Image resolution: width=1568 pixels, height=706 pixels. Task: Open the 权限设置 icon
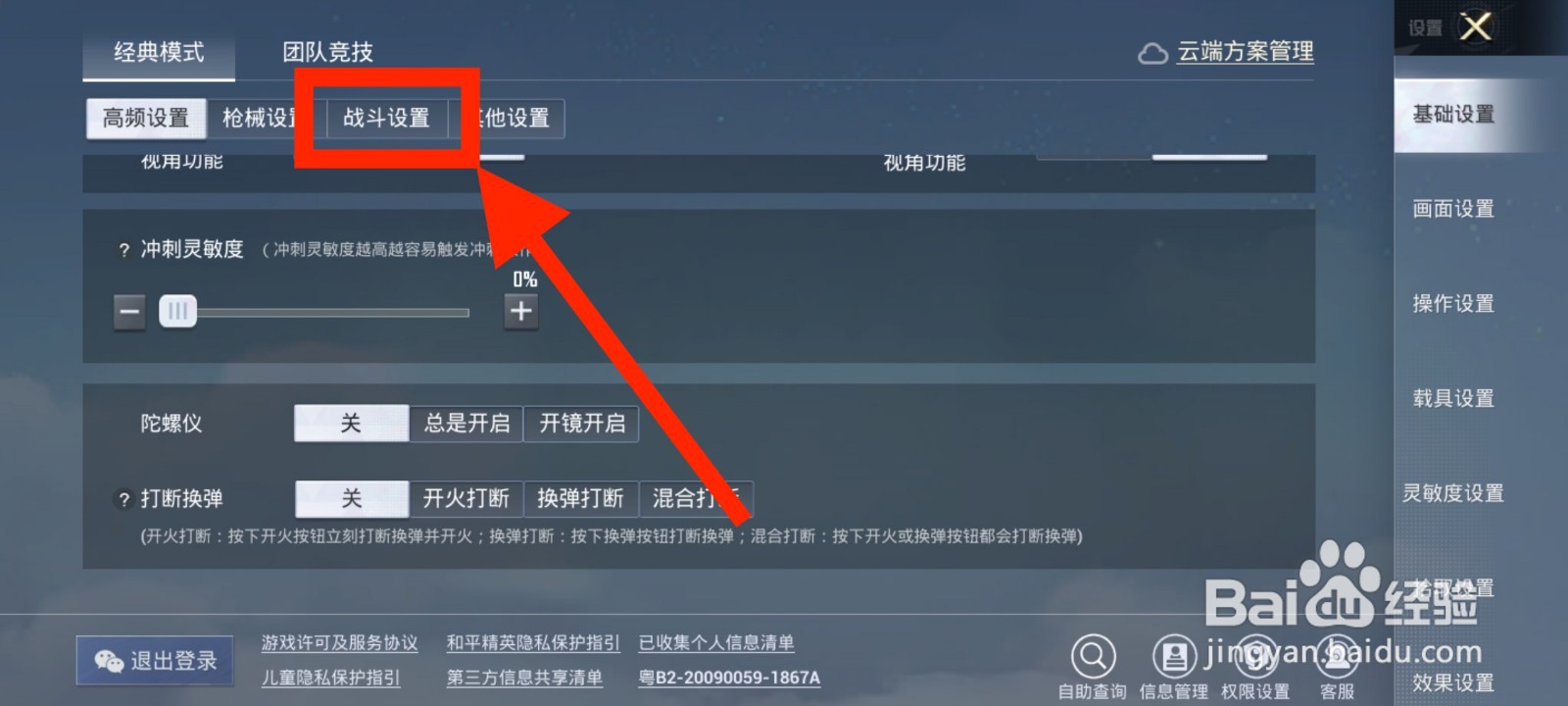(x=1255, y=655)
